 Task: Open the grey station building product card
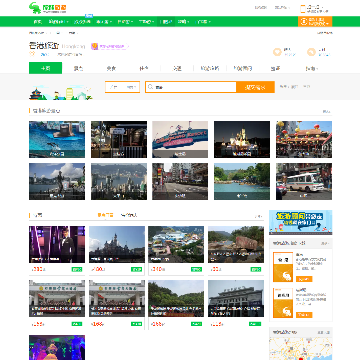[236, 298]
